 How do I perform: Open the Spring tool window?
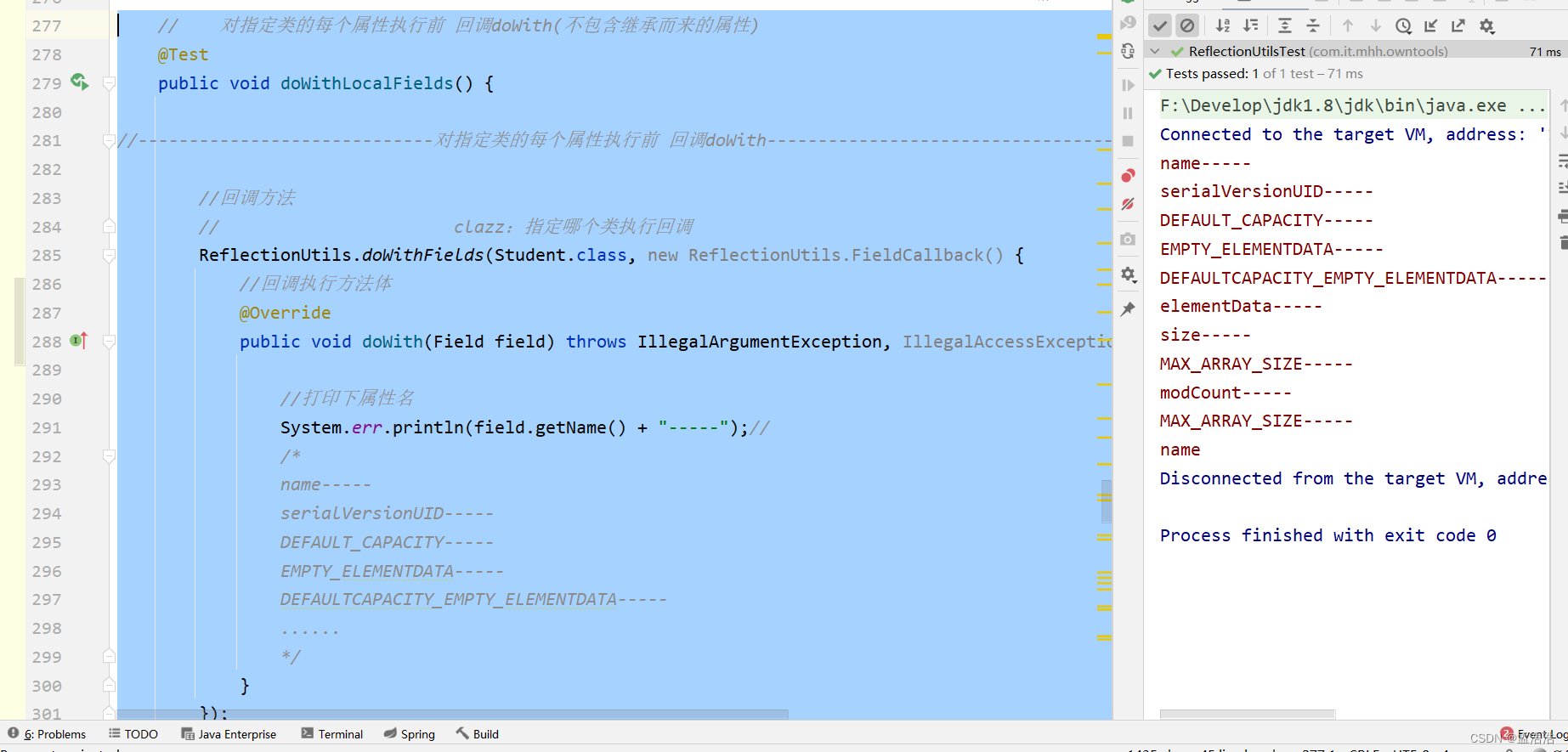(x=409, y=734)
